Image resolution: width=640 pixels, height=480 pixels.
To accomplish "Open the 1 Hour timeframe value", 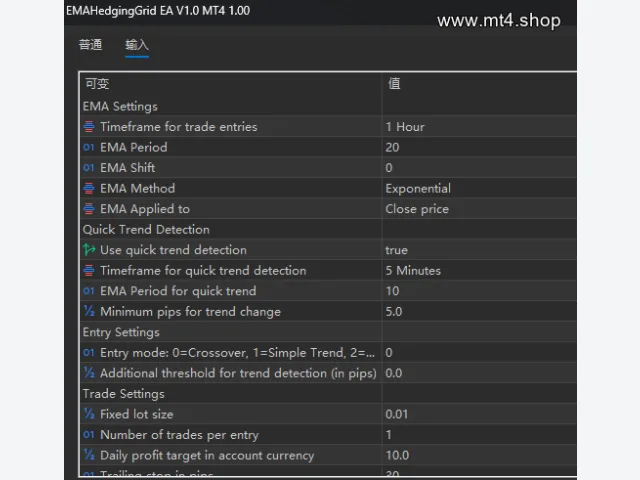I will pos(405,127).
